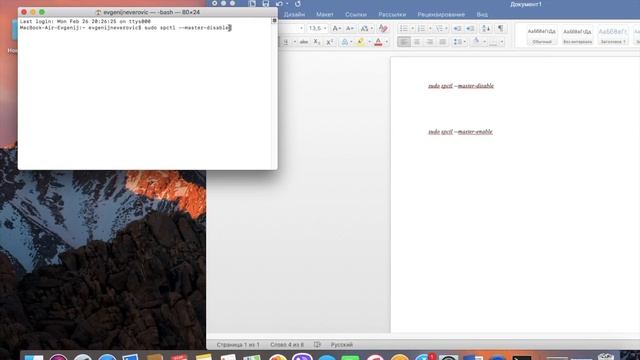Open the line spacing dropdown arrow
Image resolution: width=640 pixels, height=360 pixels.
click(464, 42)
